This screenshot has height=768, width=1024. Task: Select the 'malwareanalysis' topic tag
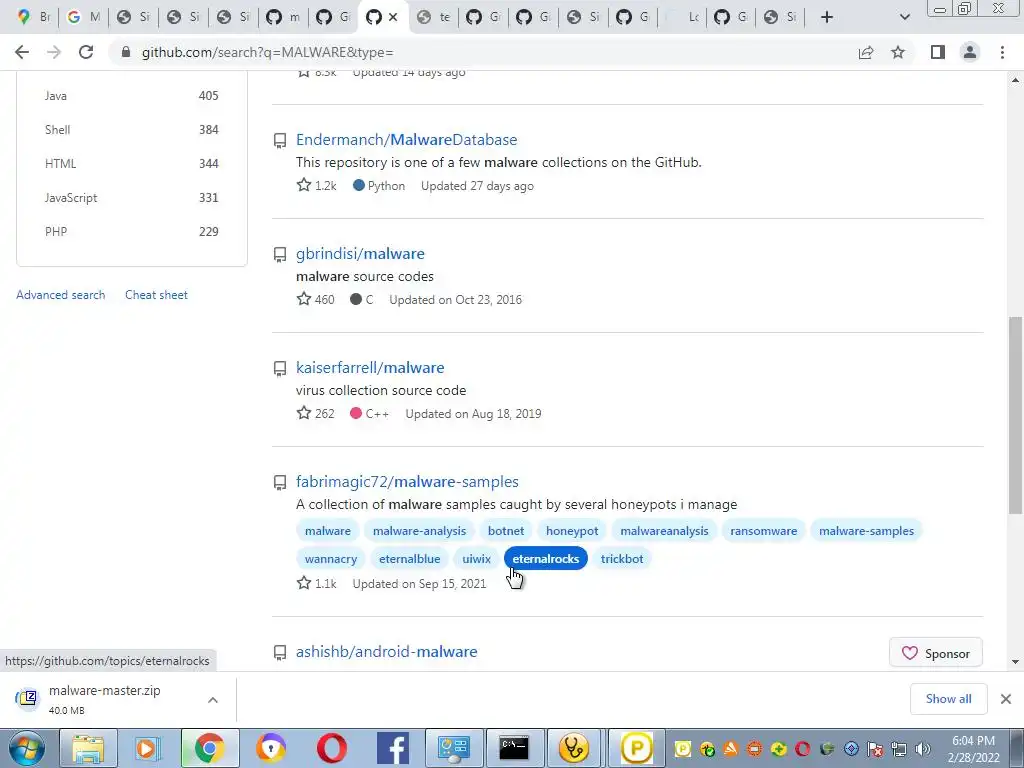664,531
